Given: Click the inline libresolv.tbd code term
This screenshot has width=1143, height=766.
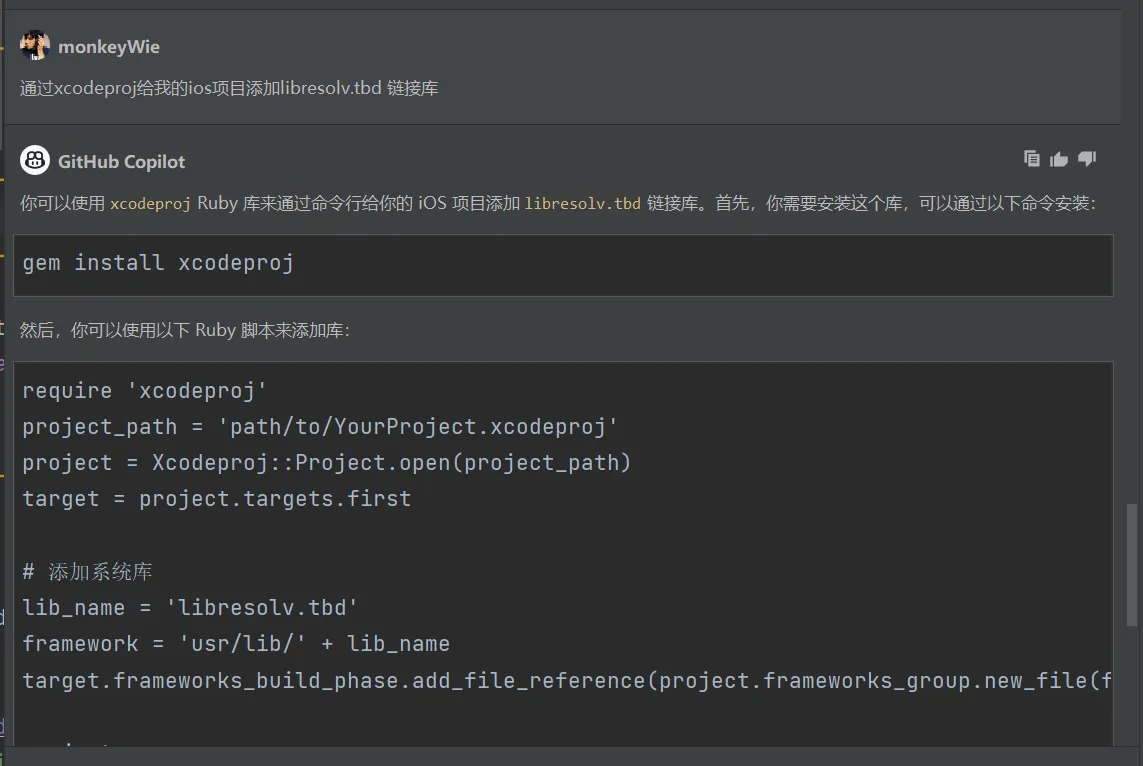Looking at the screenshot, I should click(x=582, y=204).
